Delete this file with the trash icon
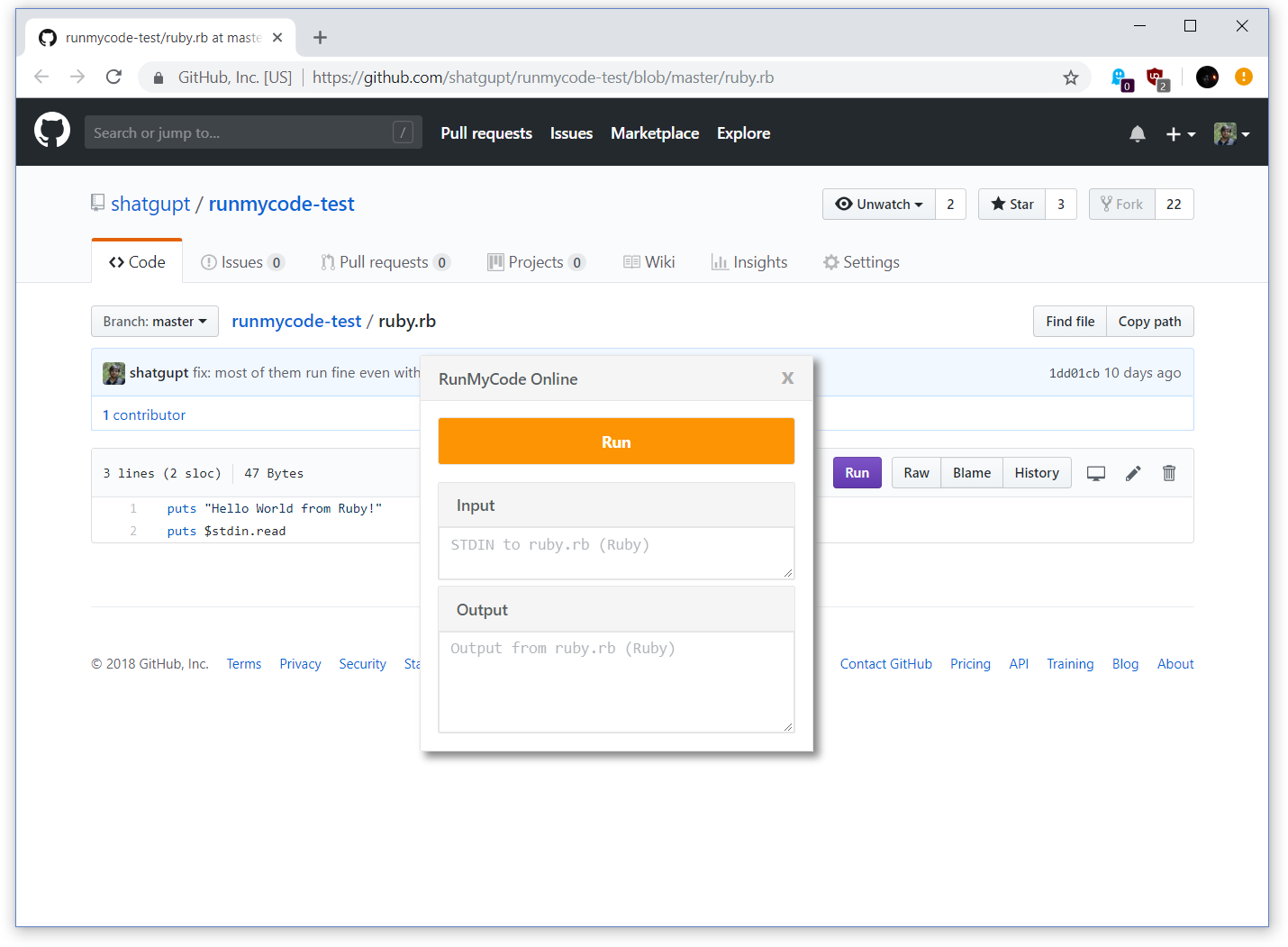This screenshot has width=1288, height=947. 1169,473
